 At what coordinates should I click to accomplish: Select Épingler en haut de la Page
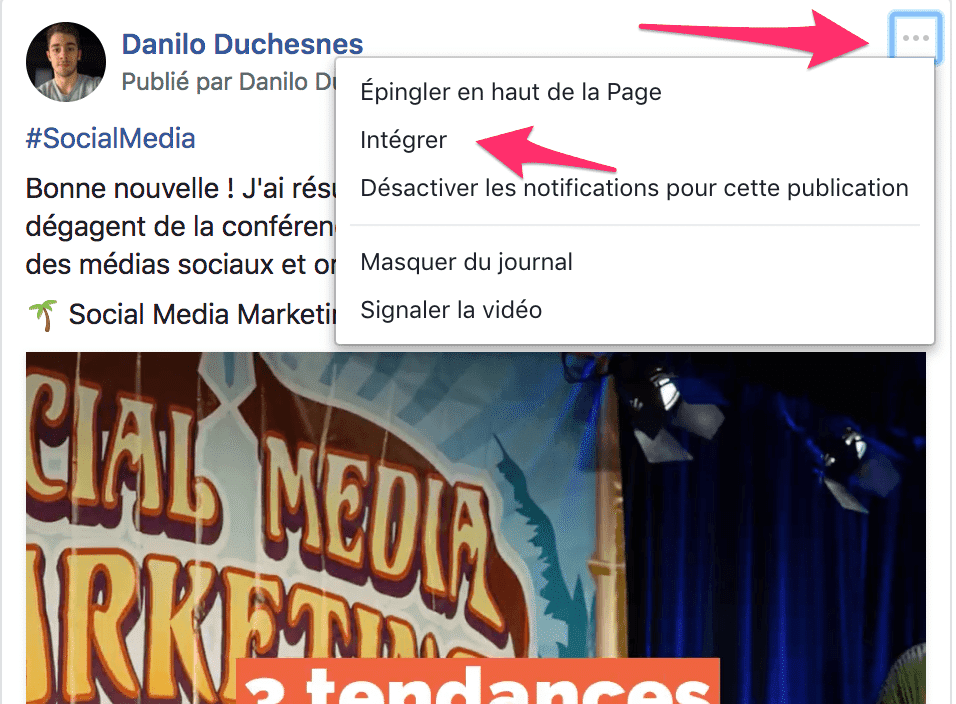pos(510,92)
